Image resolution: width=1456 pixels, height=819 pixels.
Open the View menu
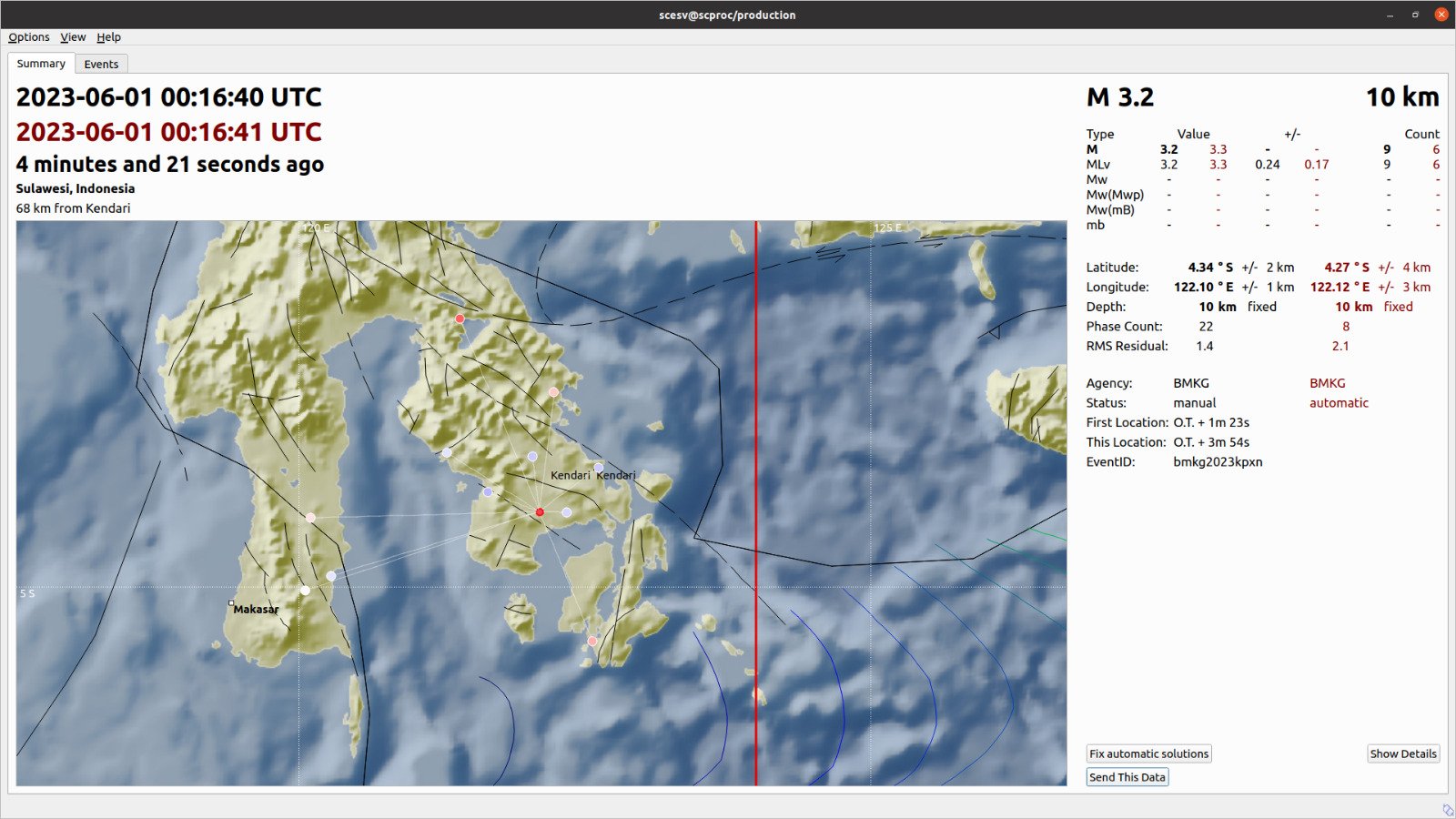click(x=73, y=37)
